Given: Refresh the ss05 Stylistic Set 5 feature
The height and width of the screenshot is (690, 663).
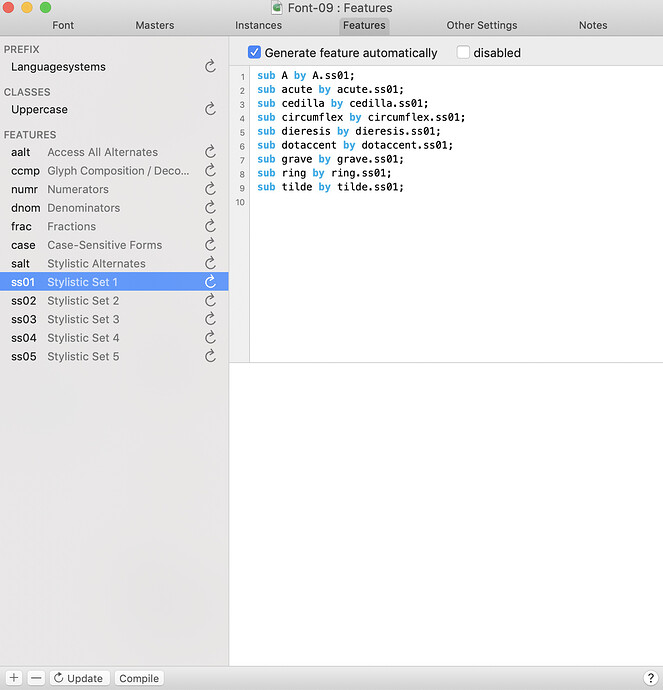Looking at the screenshot, I should pos(210,356).
